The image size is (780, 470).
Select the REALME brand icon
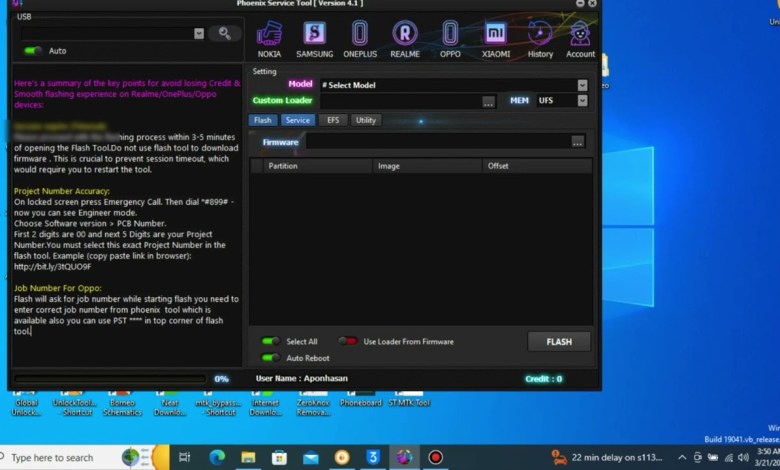point(405,39)
